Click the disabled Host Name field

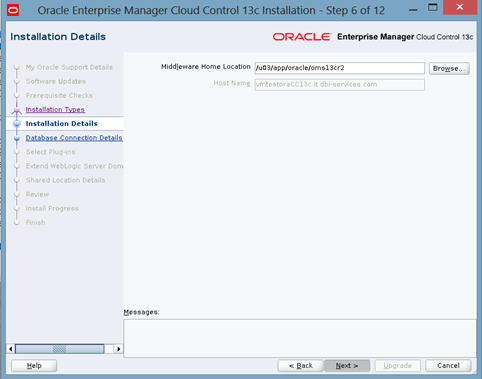(339, 85)
